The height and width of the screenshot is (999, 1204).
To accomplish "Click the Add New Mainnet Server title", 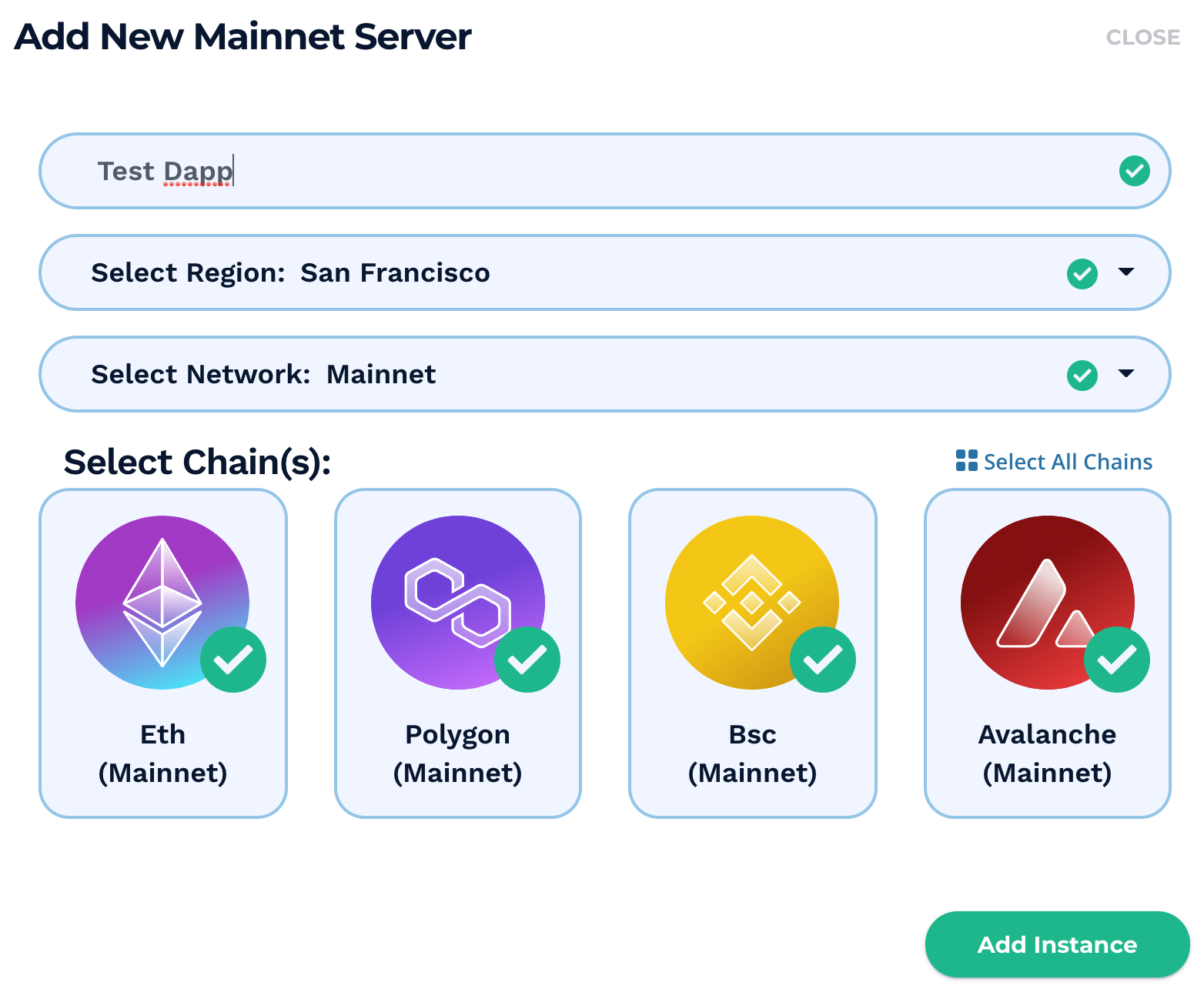I will click(242, 36).
